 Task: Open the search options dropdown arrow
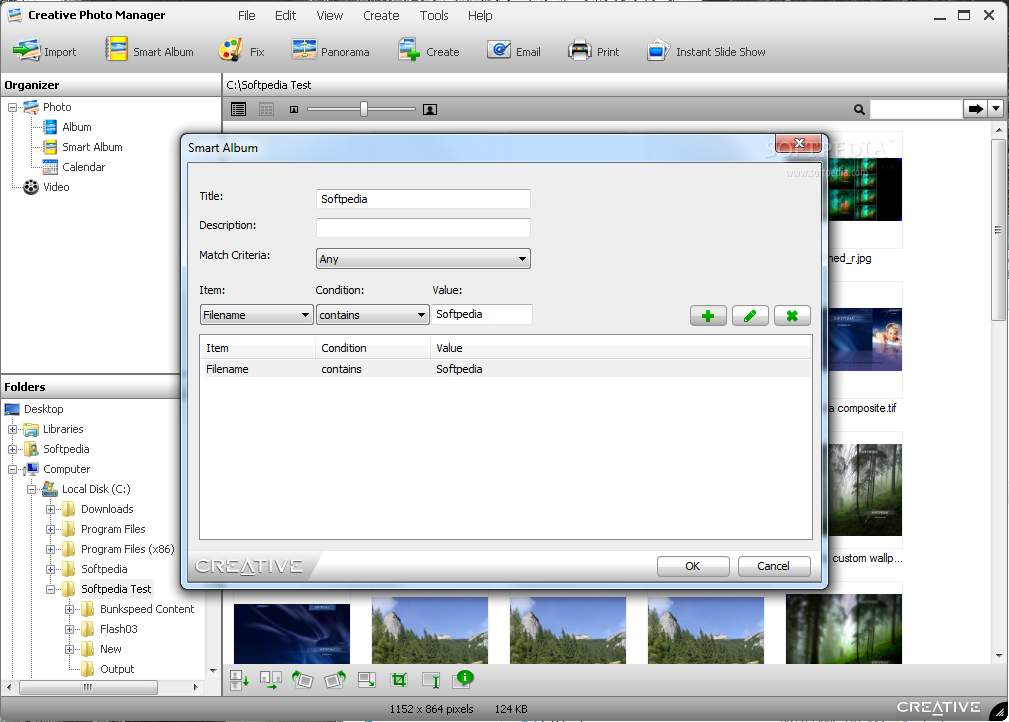tap(996, 109)
